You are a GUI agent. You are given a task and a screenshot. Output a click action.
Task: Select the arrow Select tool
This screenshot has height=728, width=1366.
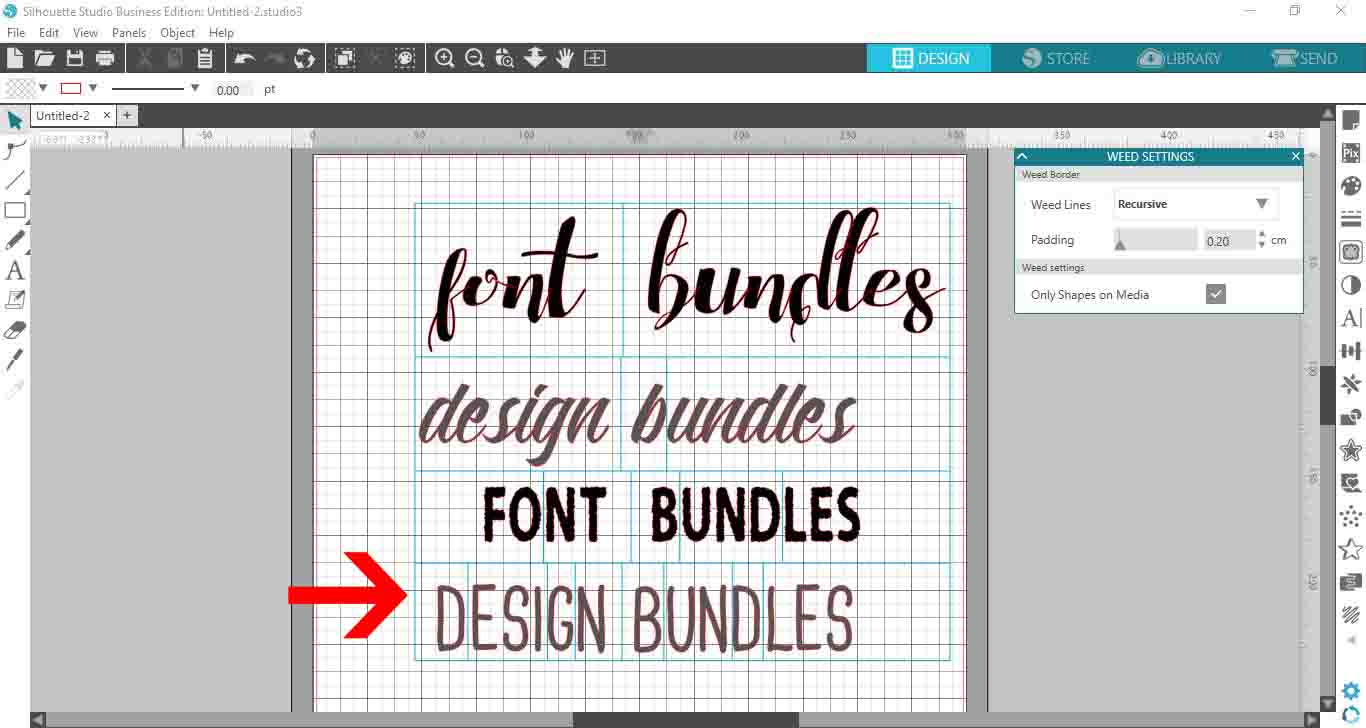pyautogui.click(x=15, y=120)
